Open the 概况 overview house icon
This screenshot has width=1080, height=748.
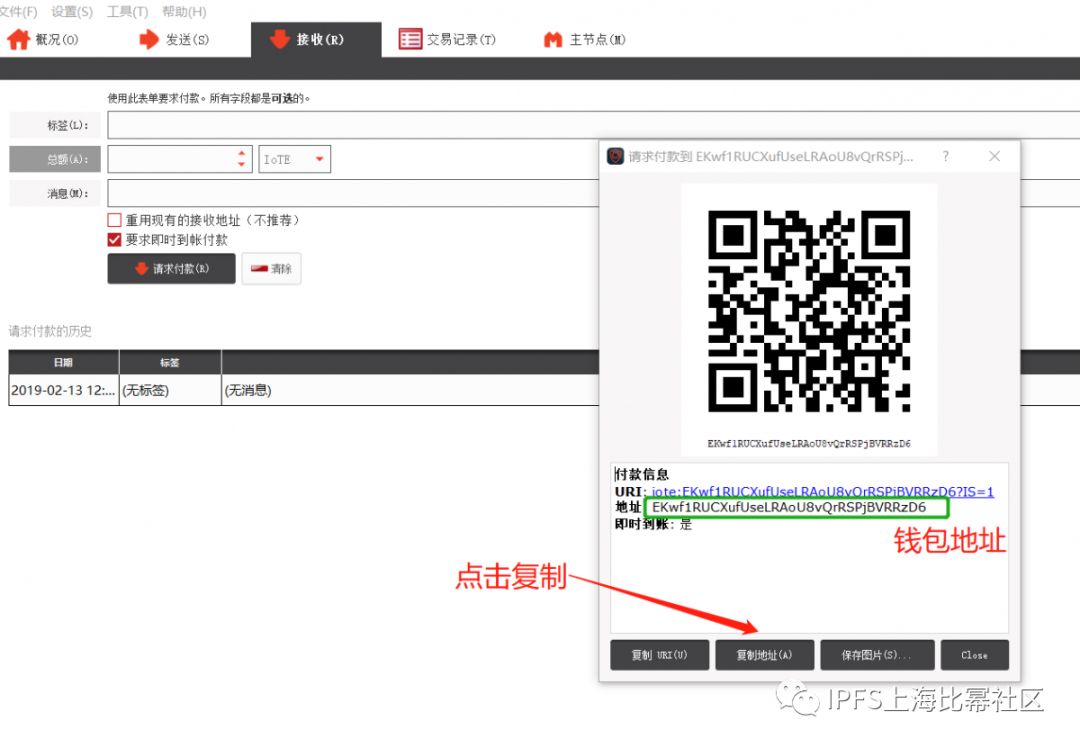click(x=19, y=39)
